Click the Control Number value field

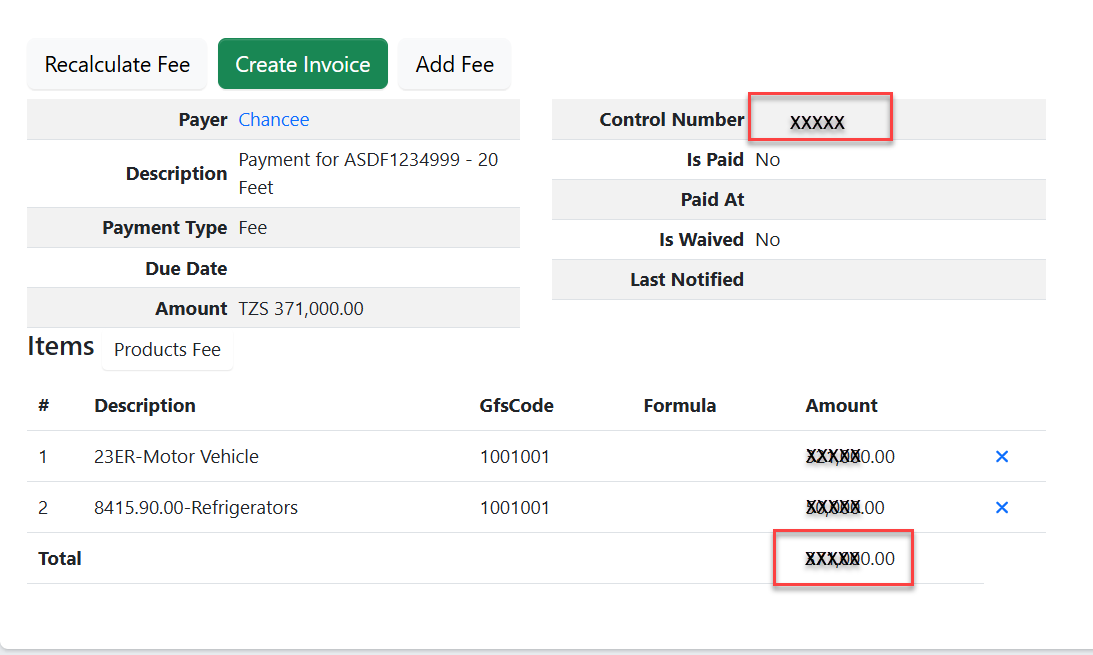[818, 122]
